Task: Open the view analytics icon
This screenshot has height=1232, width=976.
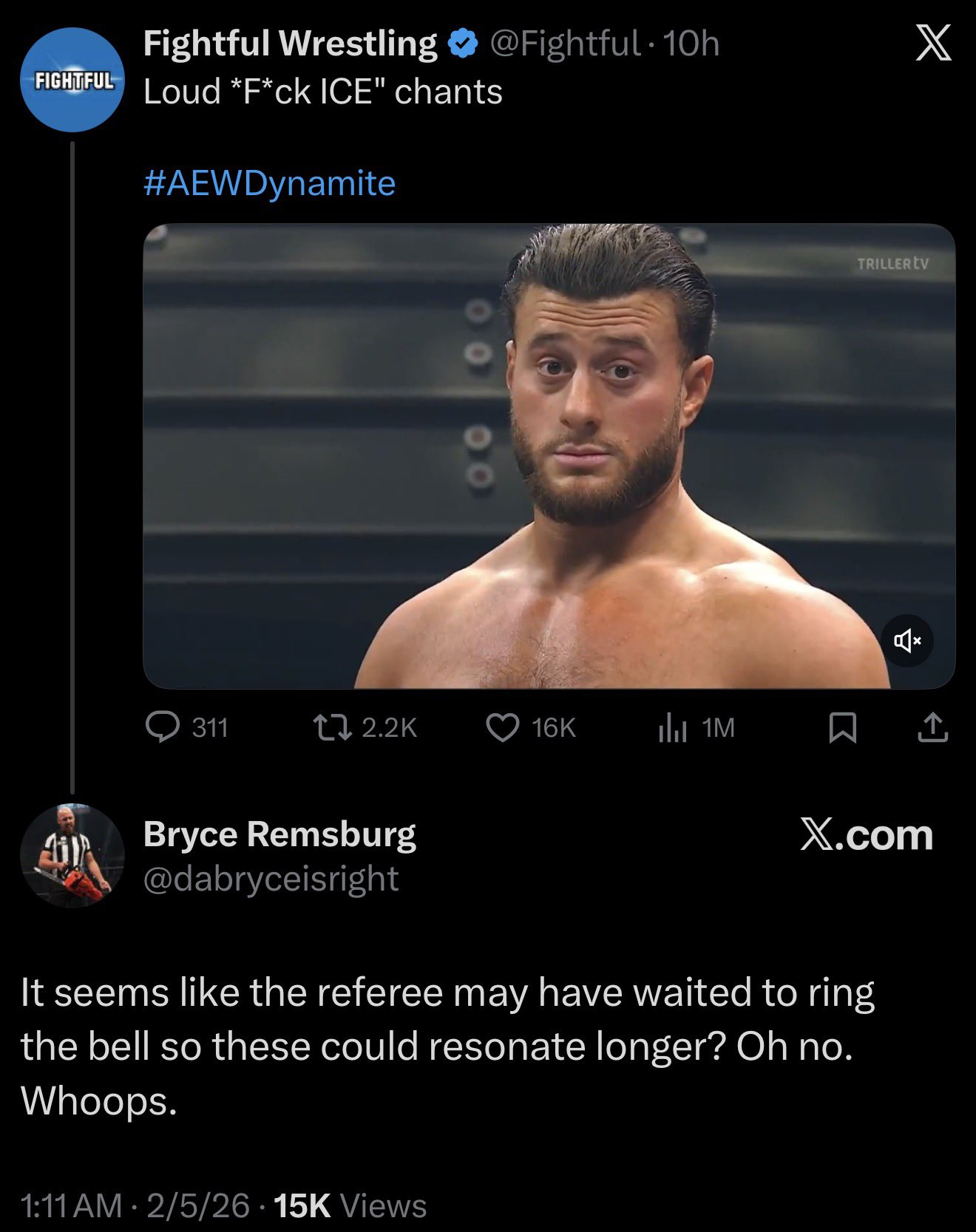Action: (672, 727)
